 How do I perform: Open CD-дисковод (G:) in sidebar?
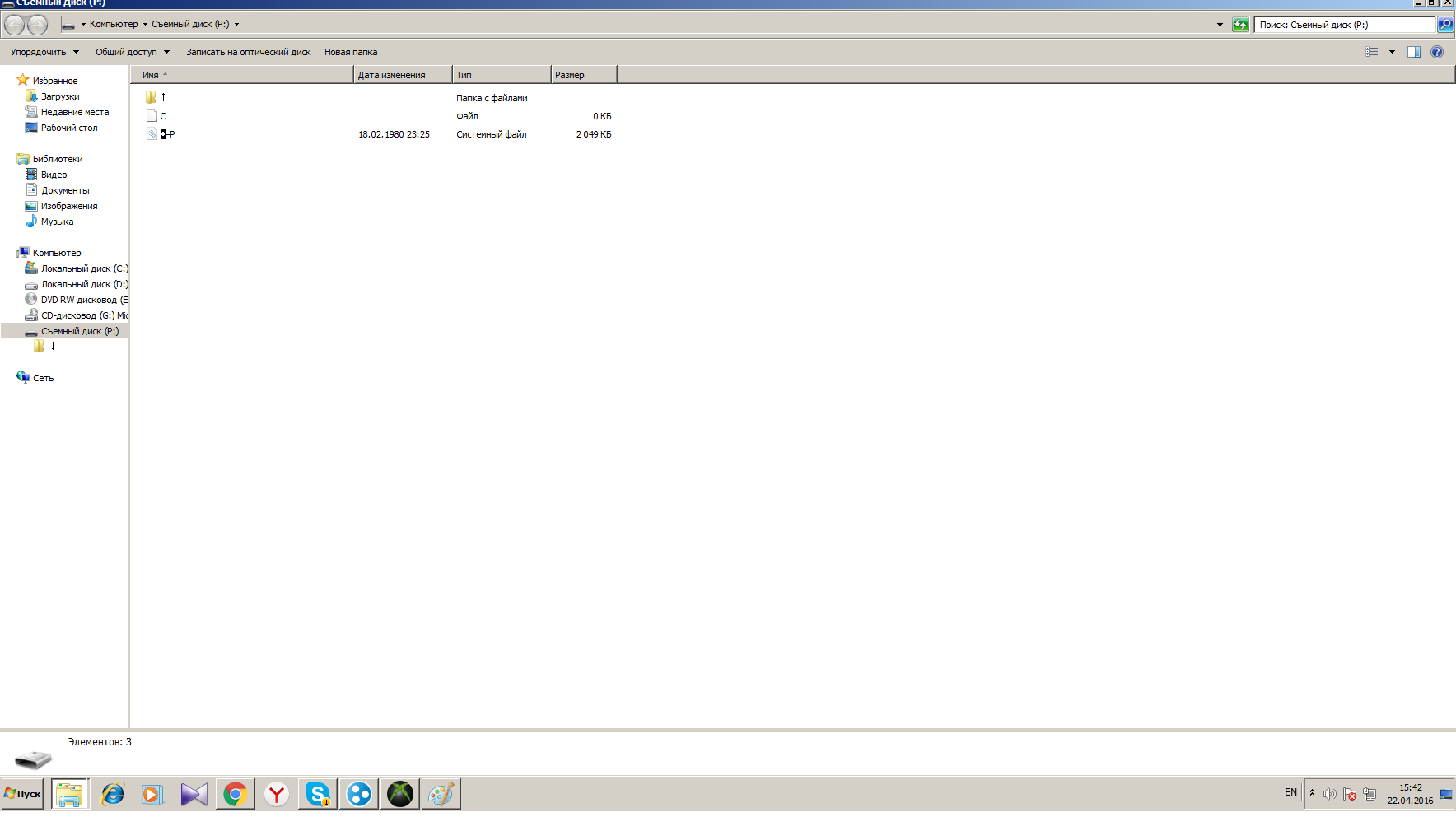click(x=84, y=315)
